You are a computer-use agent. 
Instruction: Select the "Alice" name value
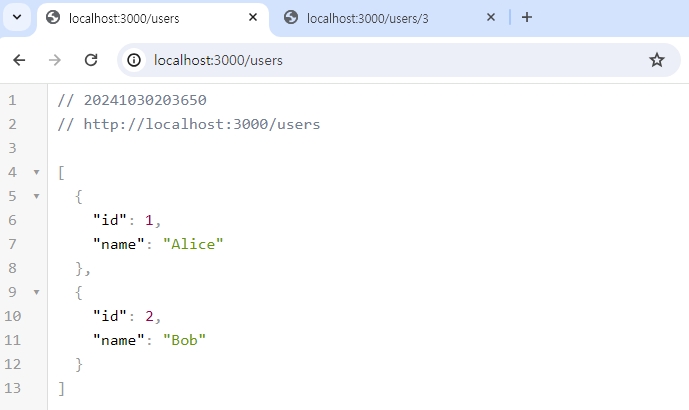tap(193, 244)
